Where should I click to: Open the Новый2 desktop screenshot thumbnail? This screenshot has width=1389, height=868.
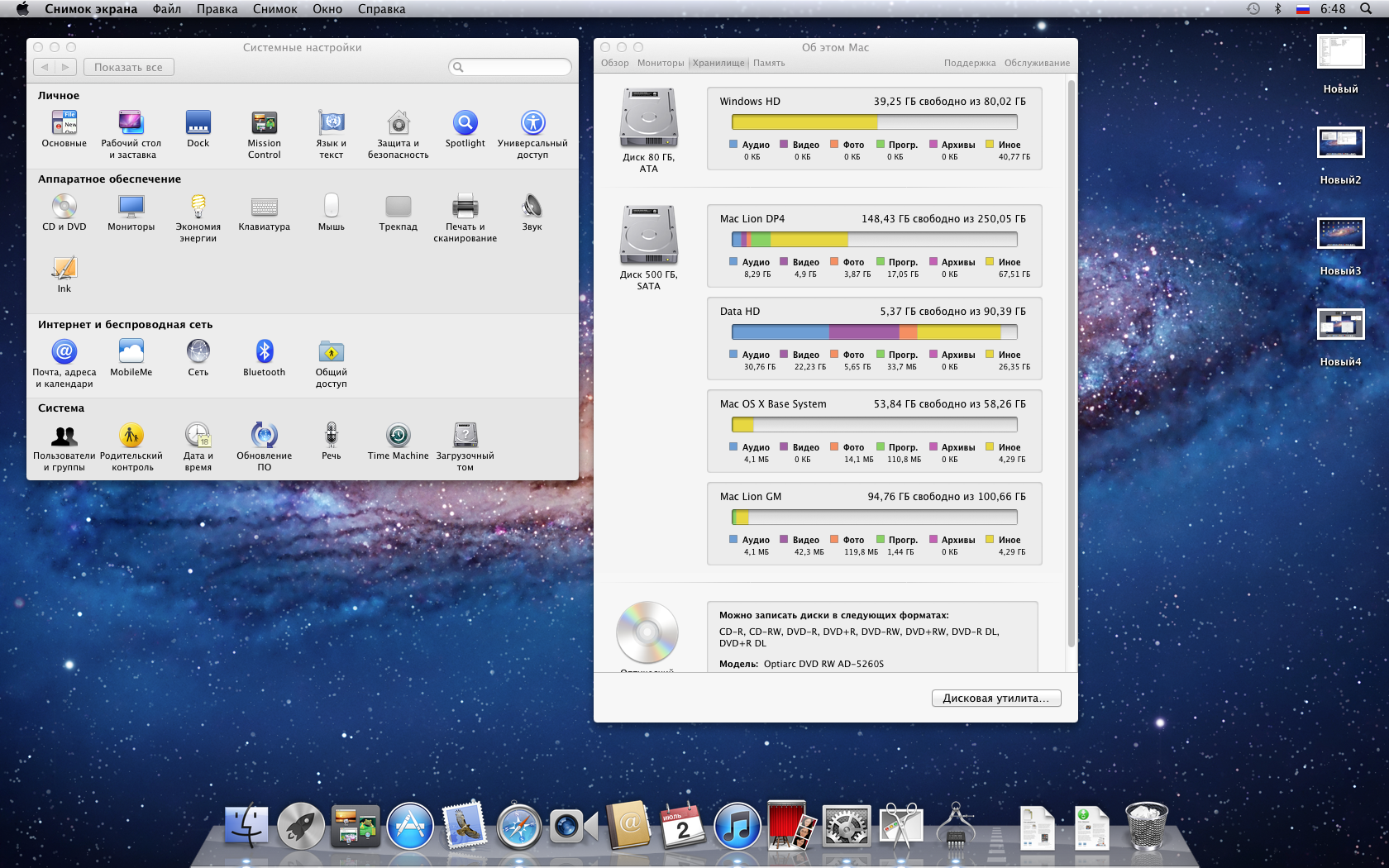(x=1339, y=143)
